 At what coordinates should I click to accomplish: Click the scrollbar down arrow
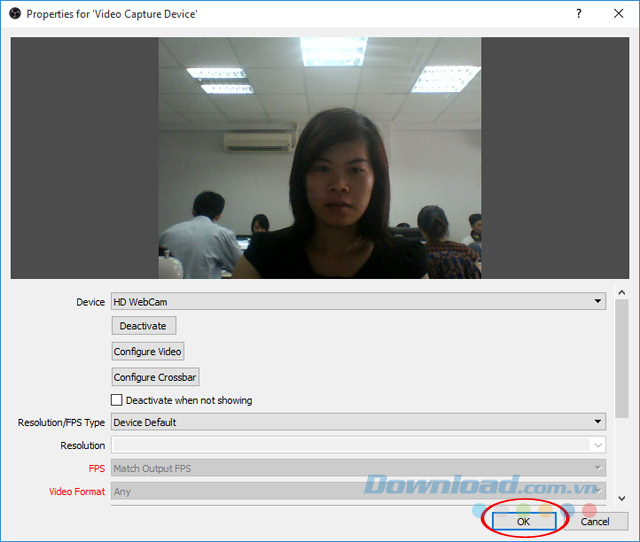[622, 498]
